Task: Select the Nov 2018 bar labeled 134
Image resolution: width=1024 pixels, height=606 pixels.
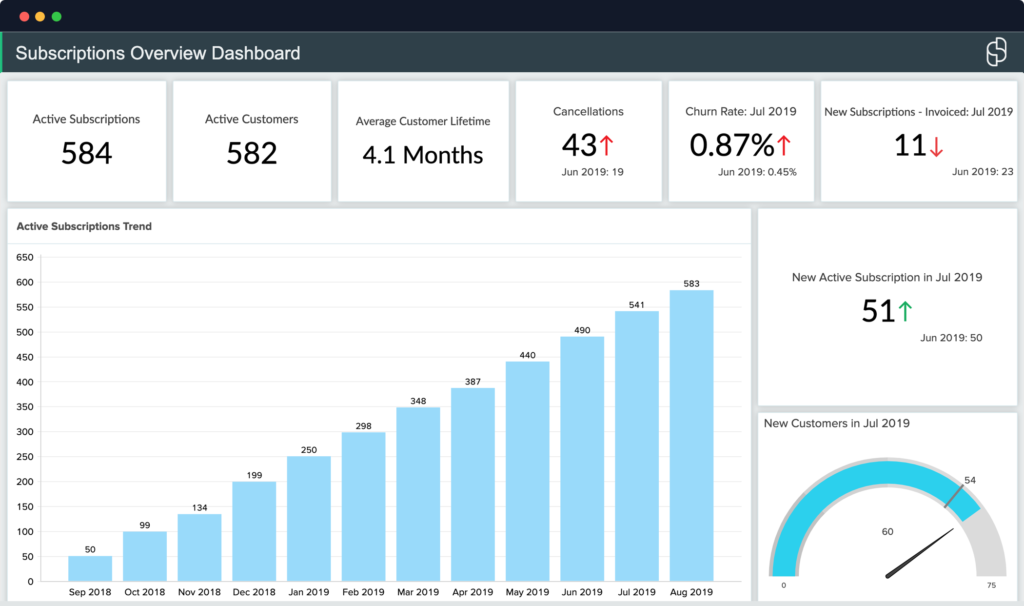Action: pos(199,547)
